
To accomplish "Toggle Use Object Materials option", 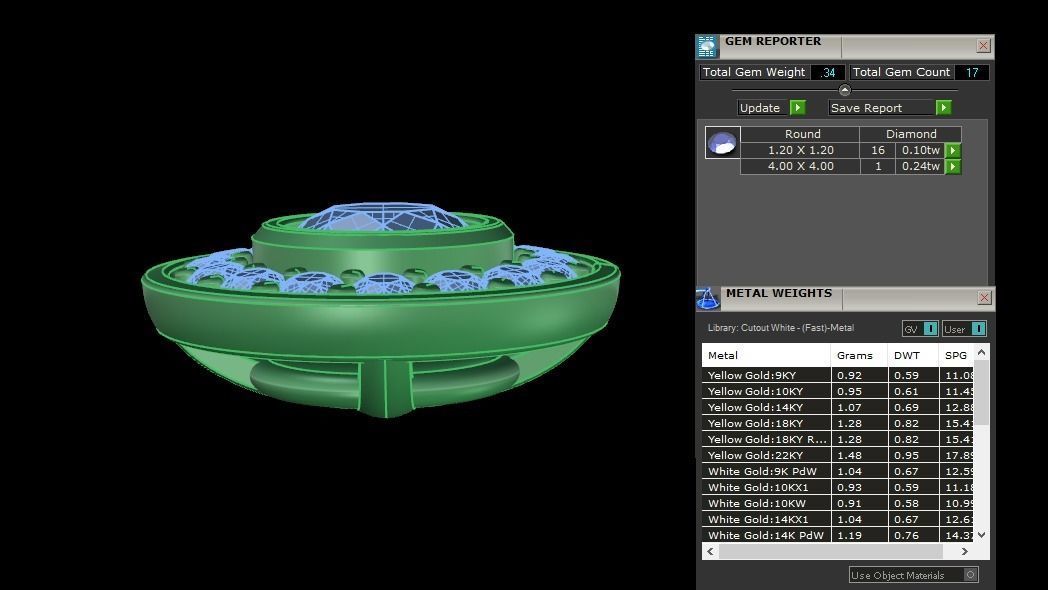I will pyautogui.click(x=970, y=575).
